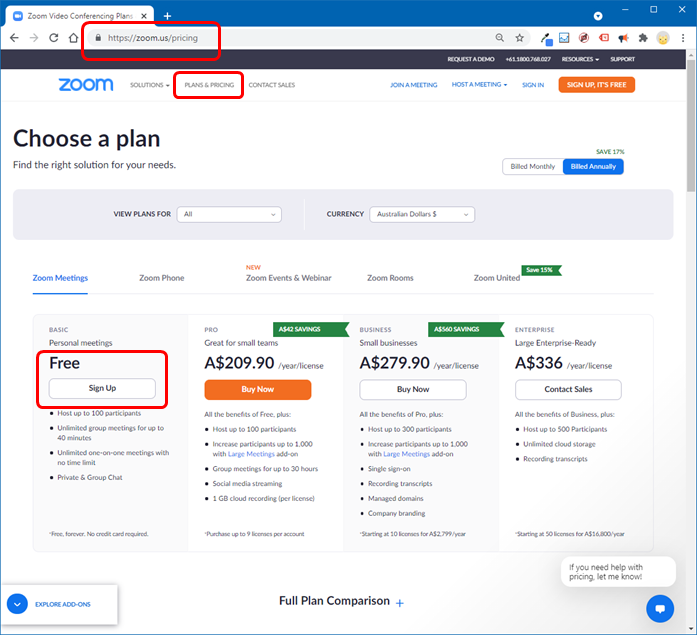Image resolution: width=697 pixels, height=635 pixels.
Task: Click the red circular extension icon
Action: point(584,38)
